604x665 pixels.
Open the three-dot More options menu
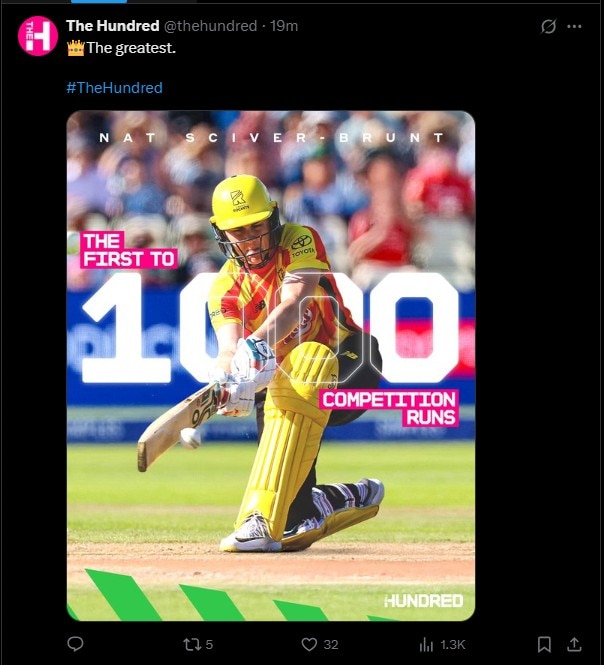tap(574, 26)
